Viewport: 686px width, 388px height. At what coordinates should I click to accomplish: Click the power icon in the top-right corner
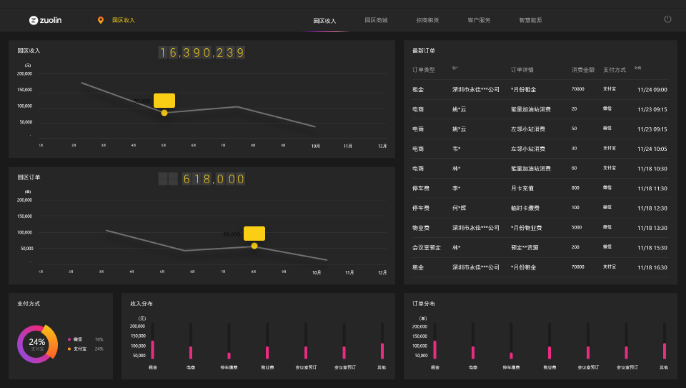click(x=667, y=19)
